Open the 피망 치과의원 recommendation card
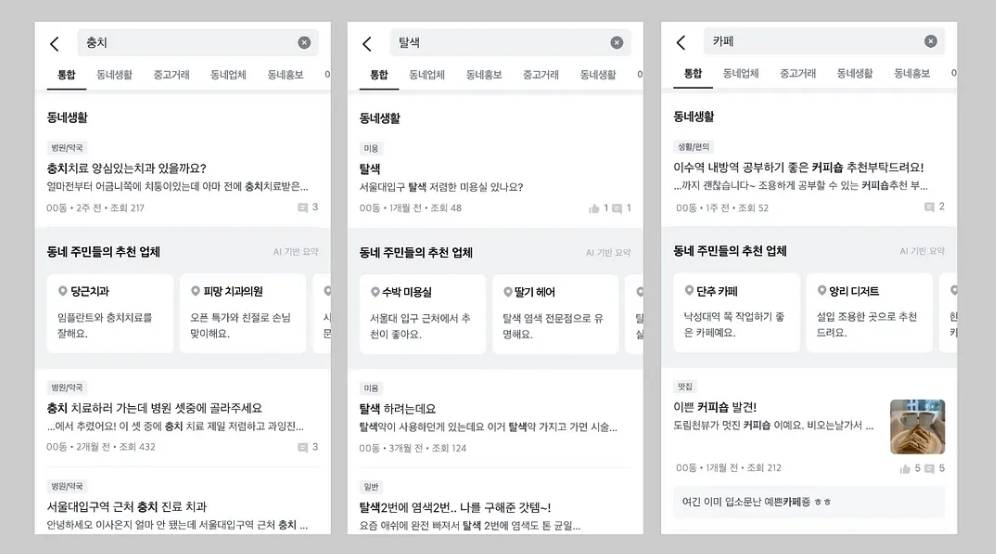This screenshot has width=996, height=554. click(x=243, y=313)
